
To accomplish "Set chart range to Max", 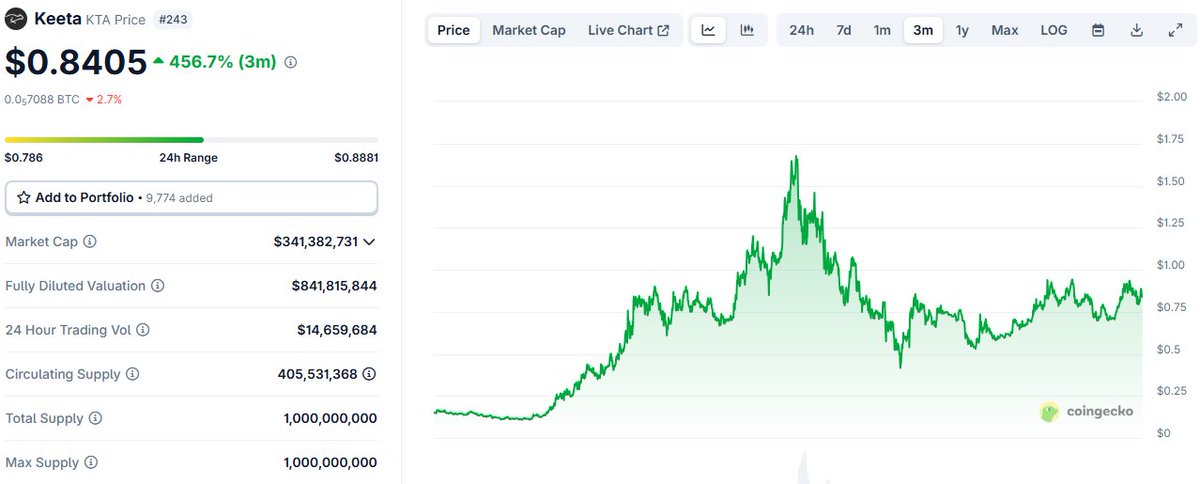I will point(1005,30).
